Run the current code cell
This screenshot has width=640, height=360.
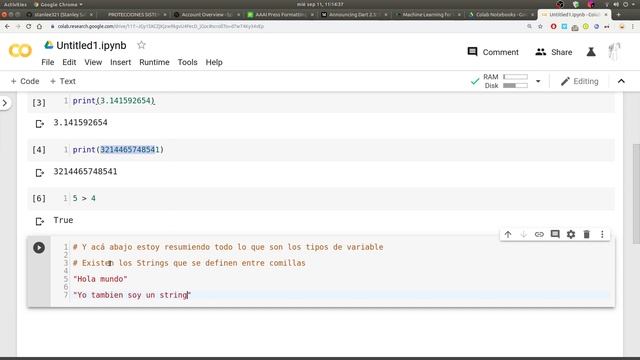click(x=39, y=247)
